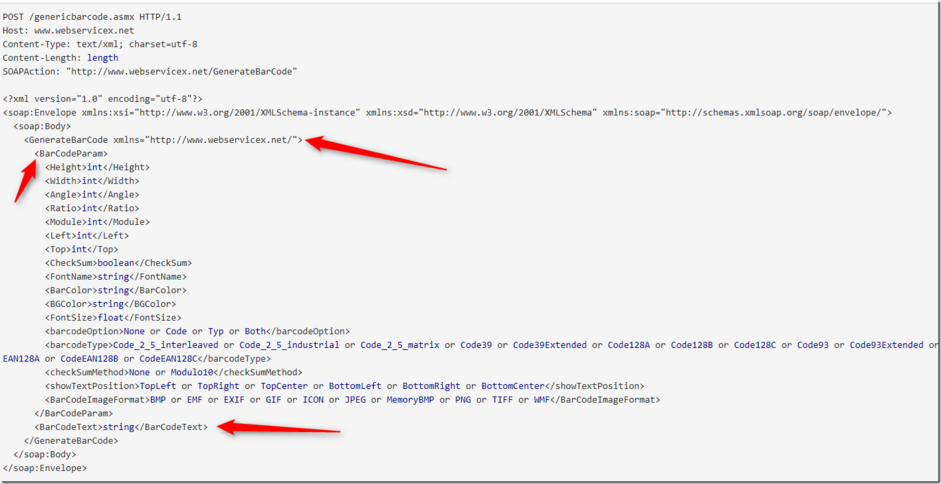Click the Height int element line
This screenshot has height=484, width=941.
pyautogui.click(x=97, y=167)
